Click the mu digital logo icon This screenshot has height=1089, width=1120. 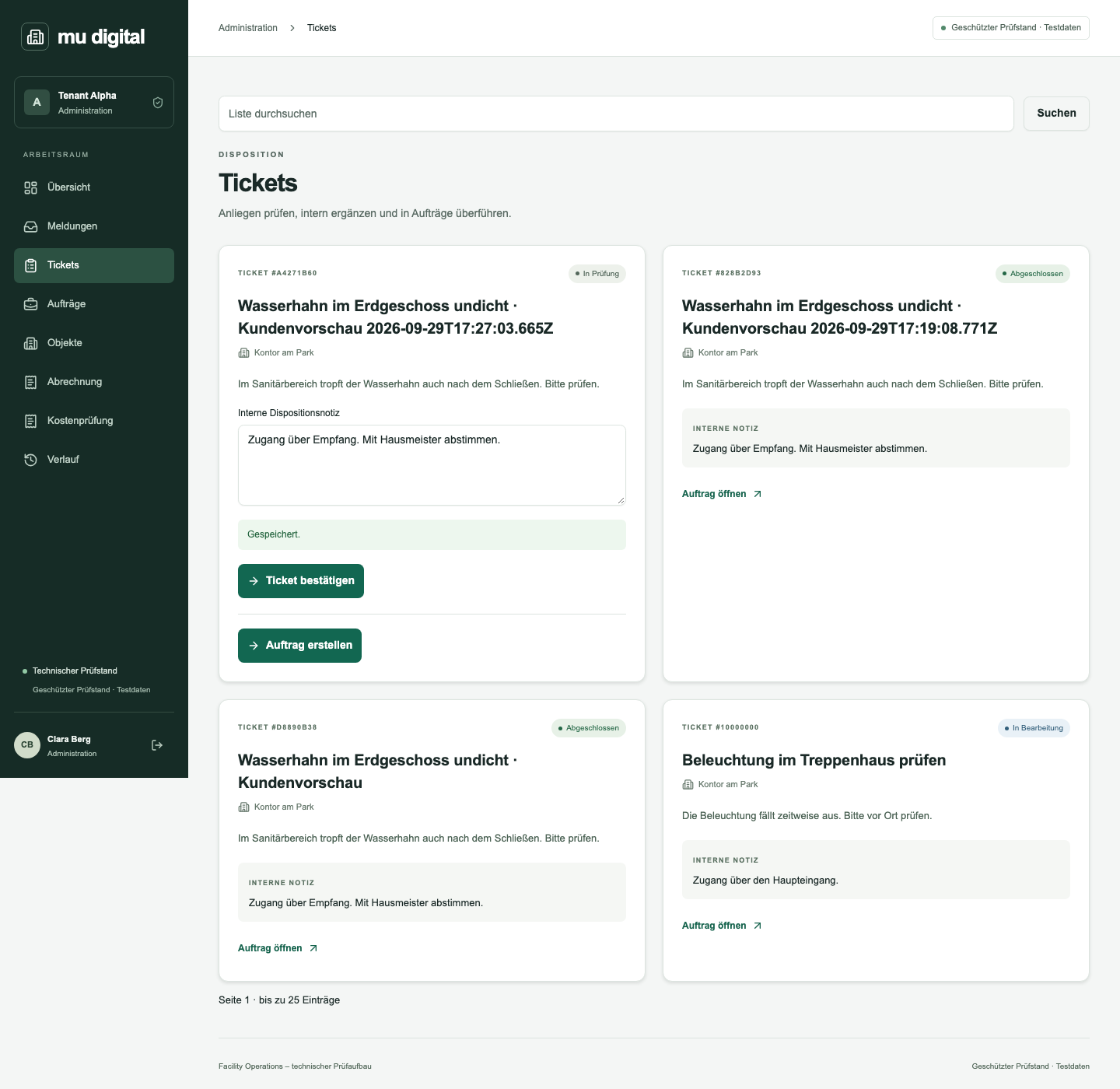tap(35, 37)
